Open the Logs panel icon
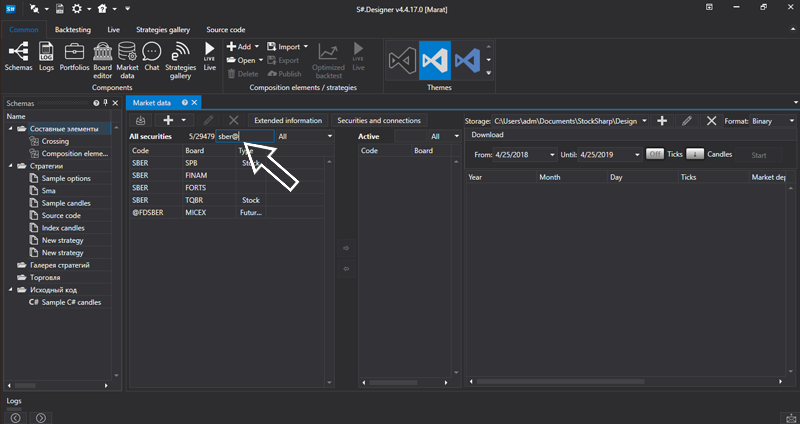The height and width of the screenshot is (424, 800). tap(46, 56)
